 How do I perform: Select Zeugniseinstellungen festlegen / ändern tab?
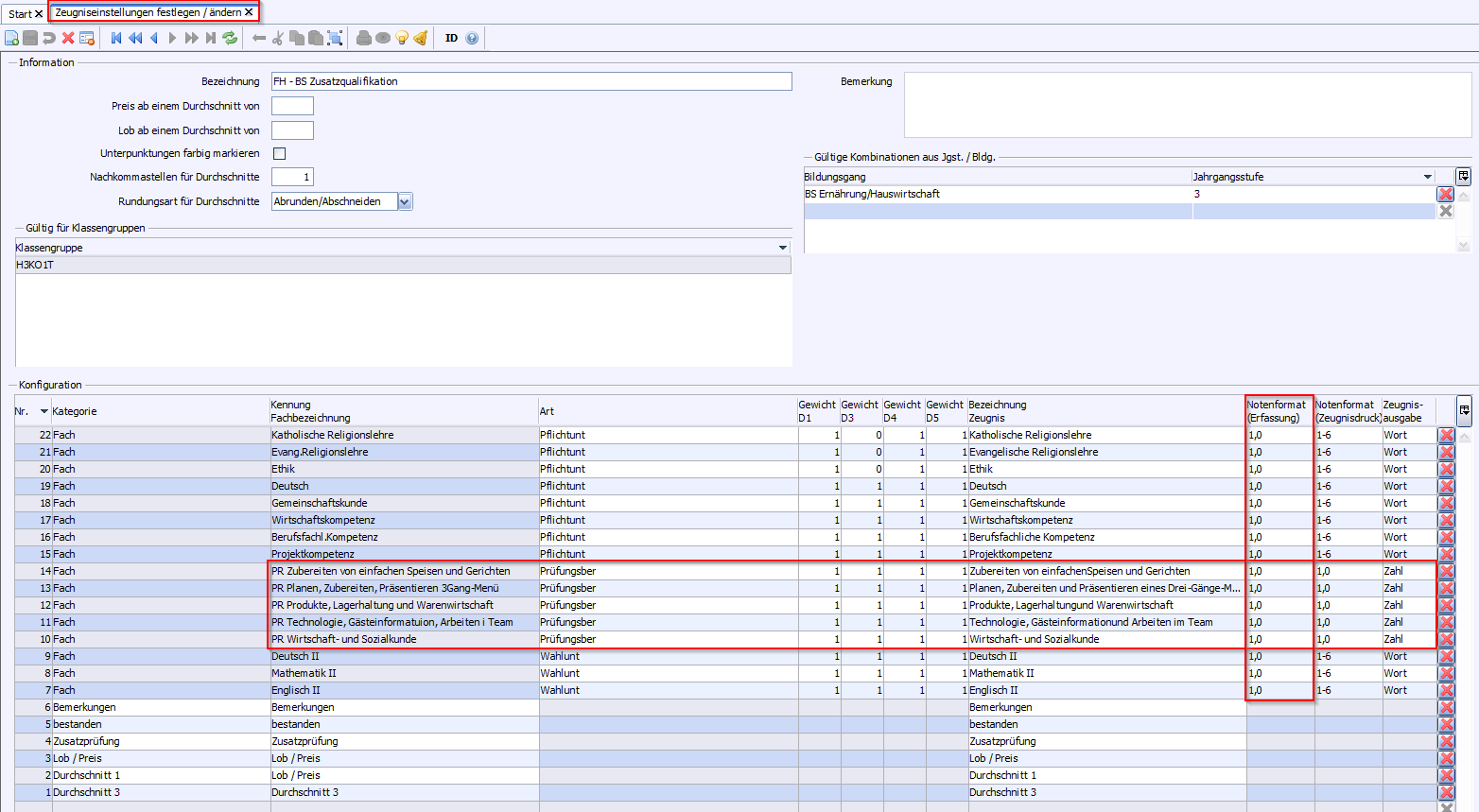pyautogui.click(x=148, y=12)
